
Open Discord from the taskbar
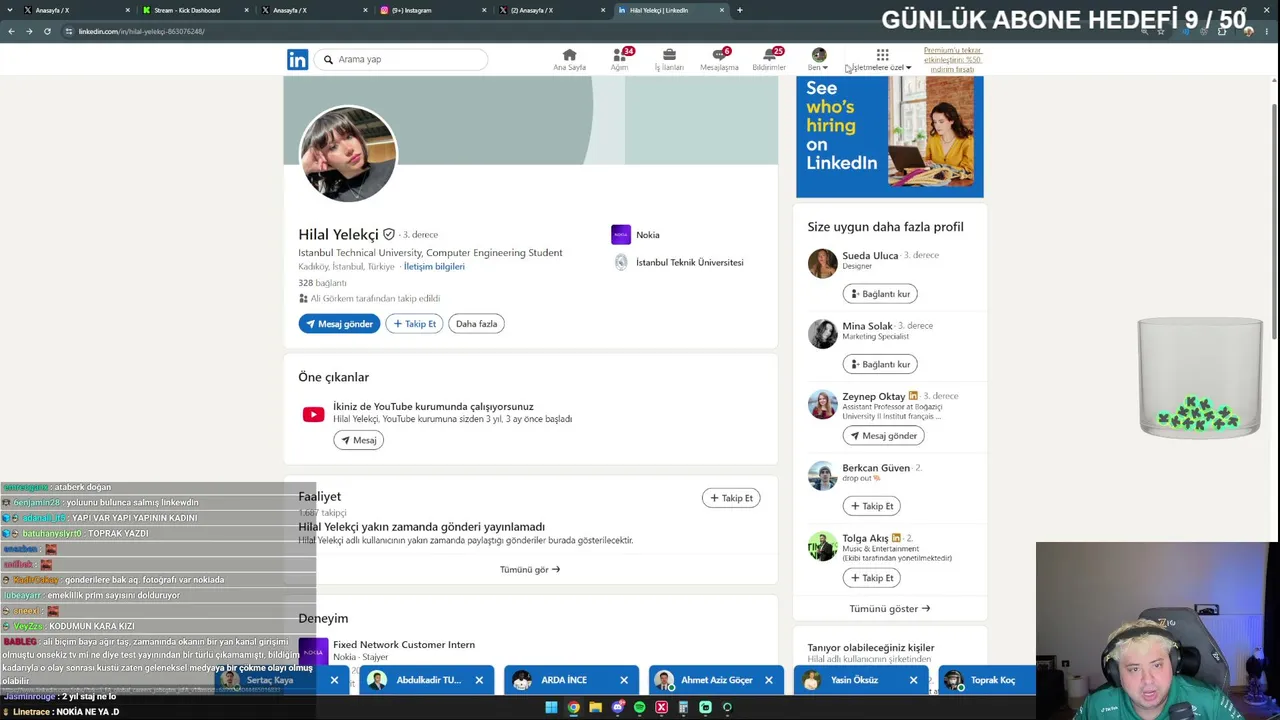tap(617, 708)
